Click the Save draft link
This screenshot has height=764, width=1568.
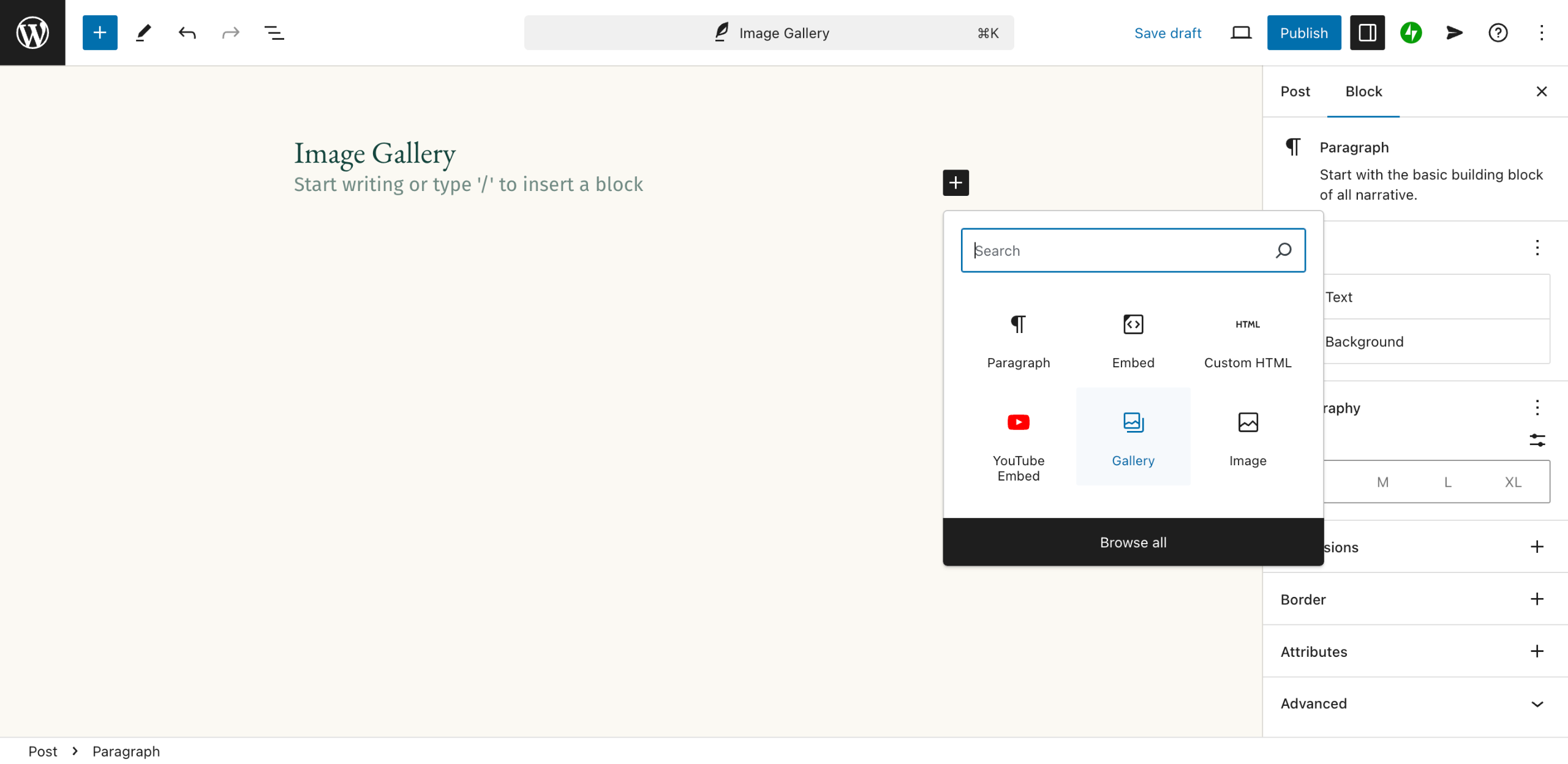tap(1167, 32)
